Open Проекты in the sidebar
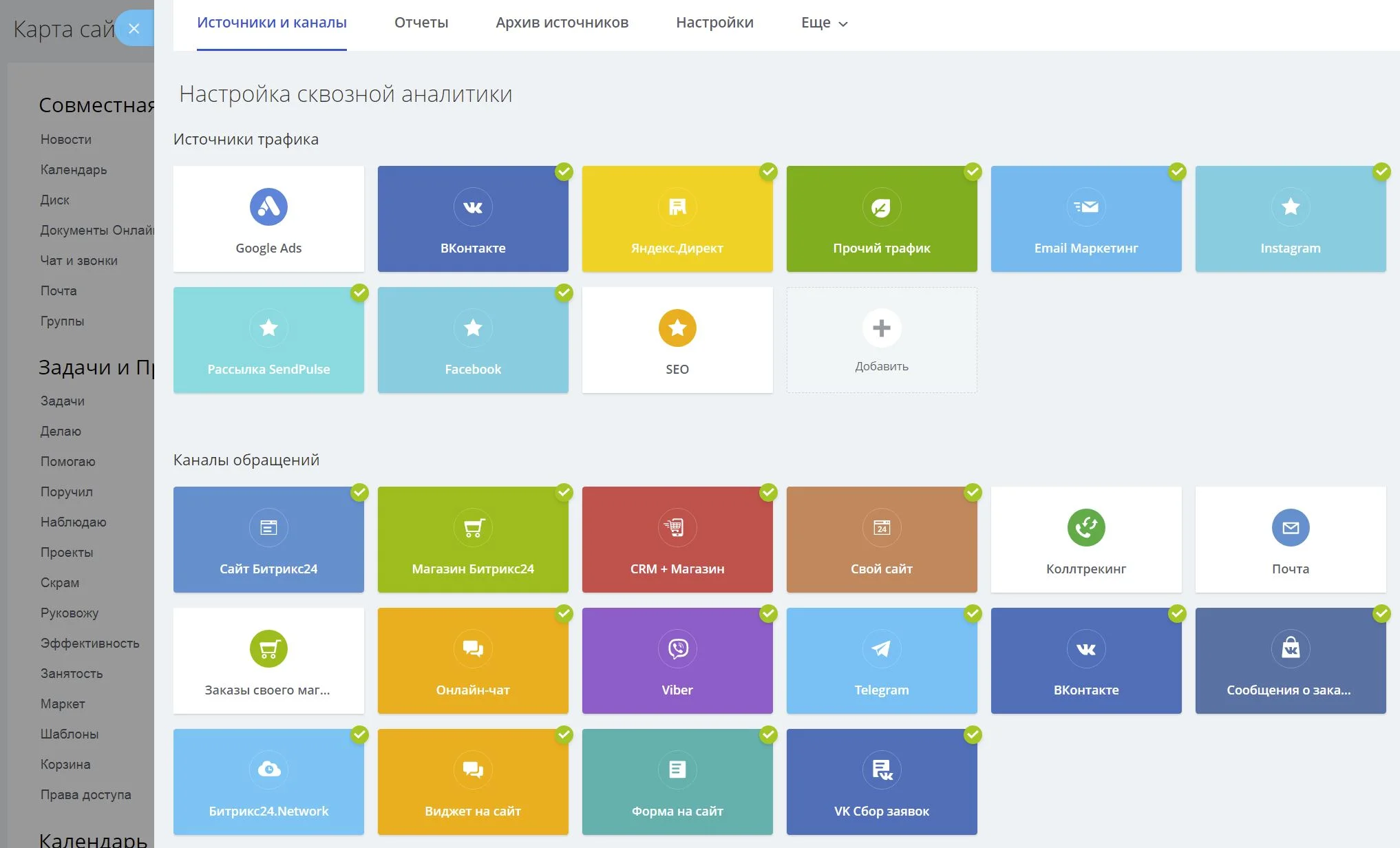 [67, 552]
